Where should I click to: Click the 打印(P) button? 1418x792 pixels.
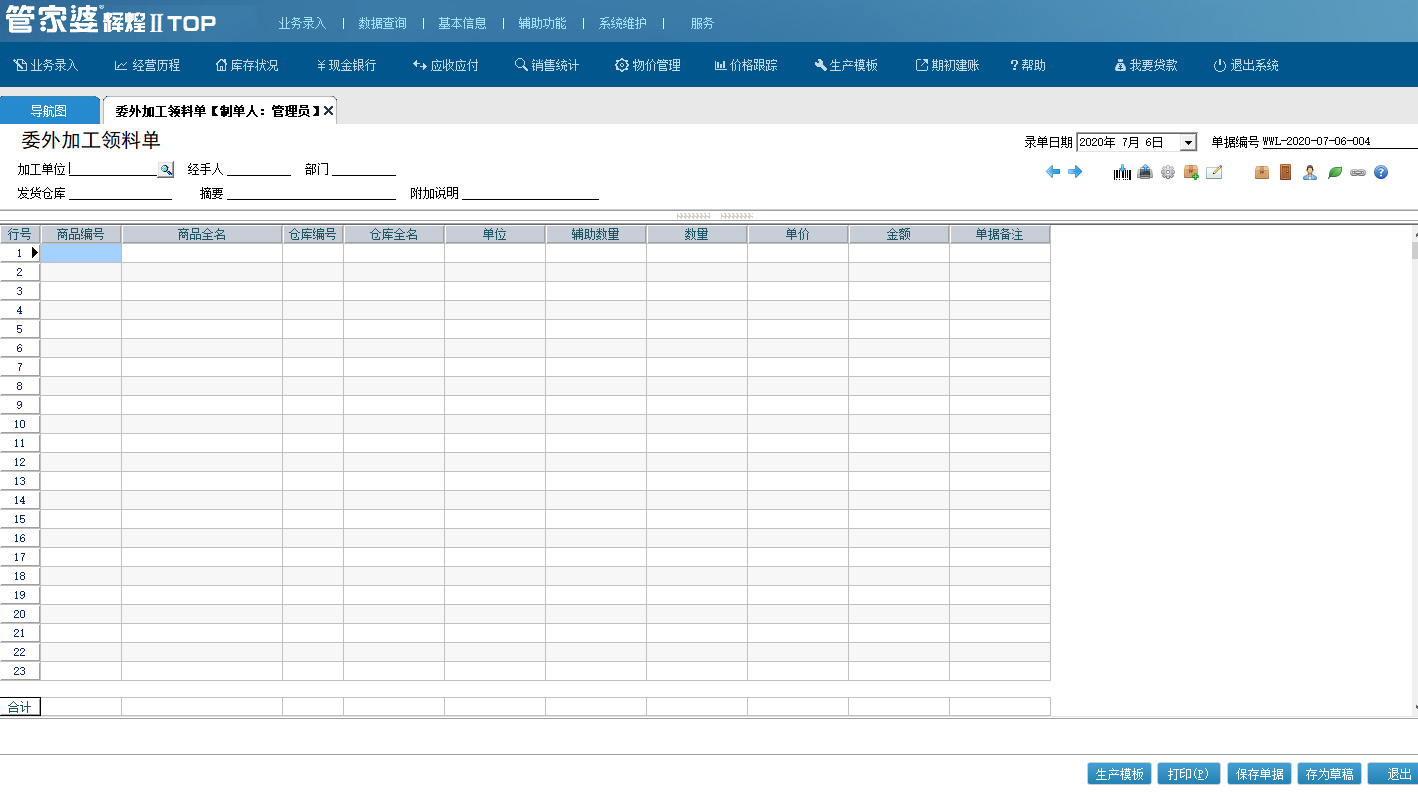tap(1189, 774)
